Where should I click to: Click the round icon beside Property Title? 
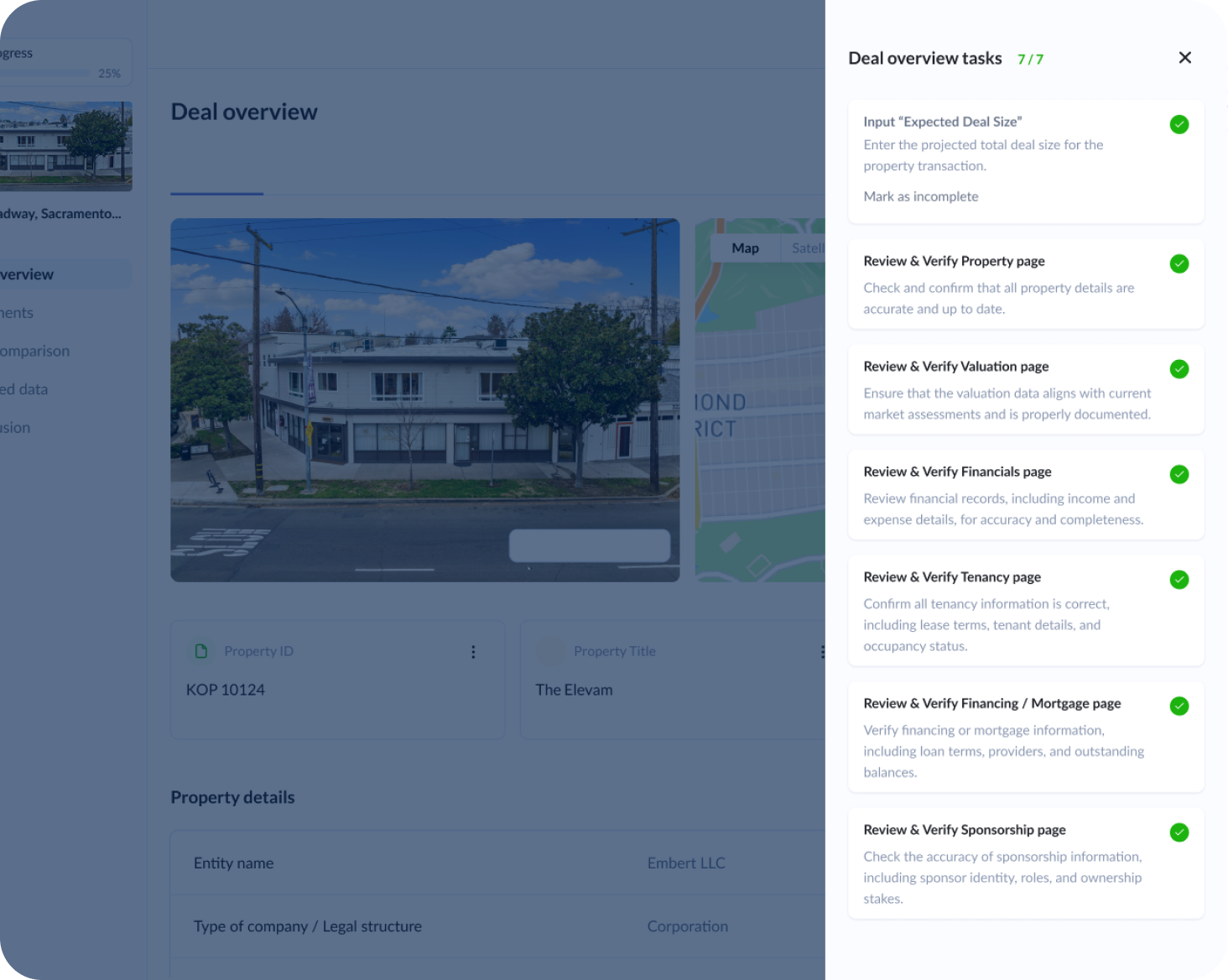(x=550, y=651)
